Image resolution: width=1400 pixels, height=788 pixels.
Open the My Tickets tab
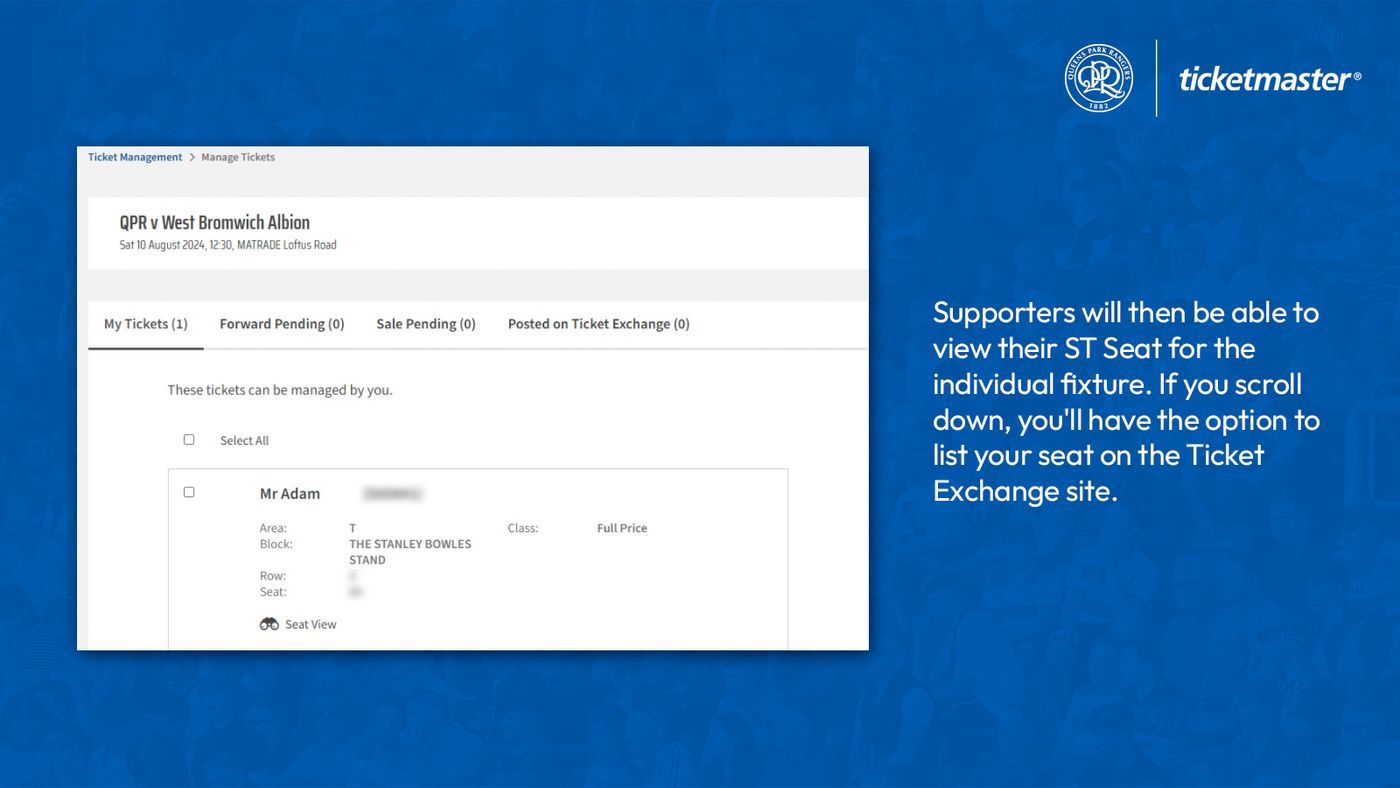(145, 323)
